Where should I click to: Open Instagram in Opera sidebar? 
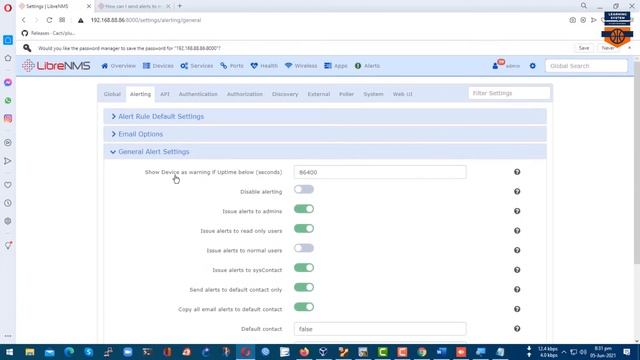click(x=8, y=118)
